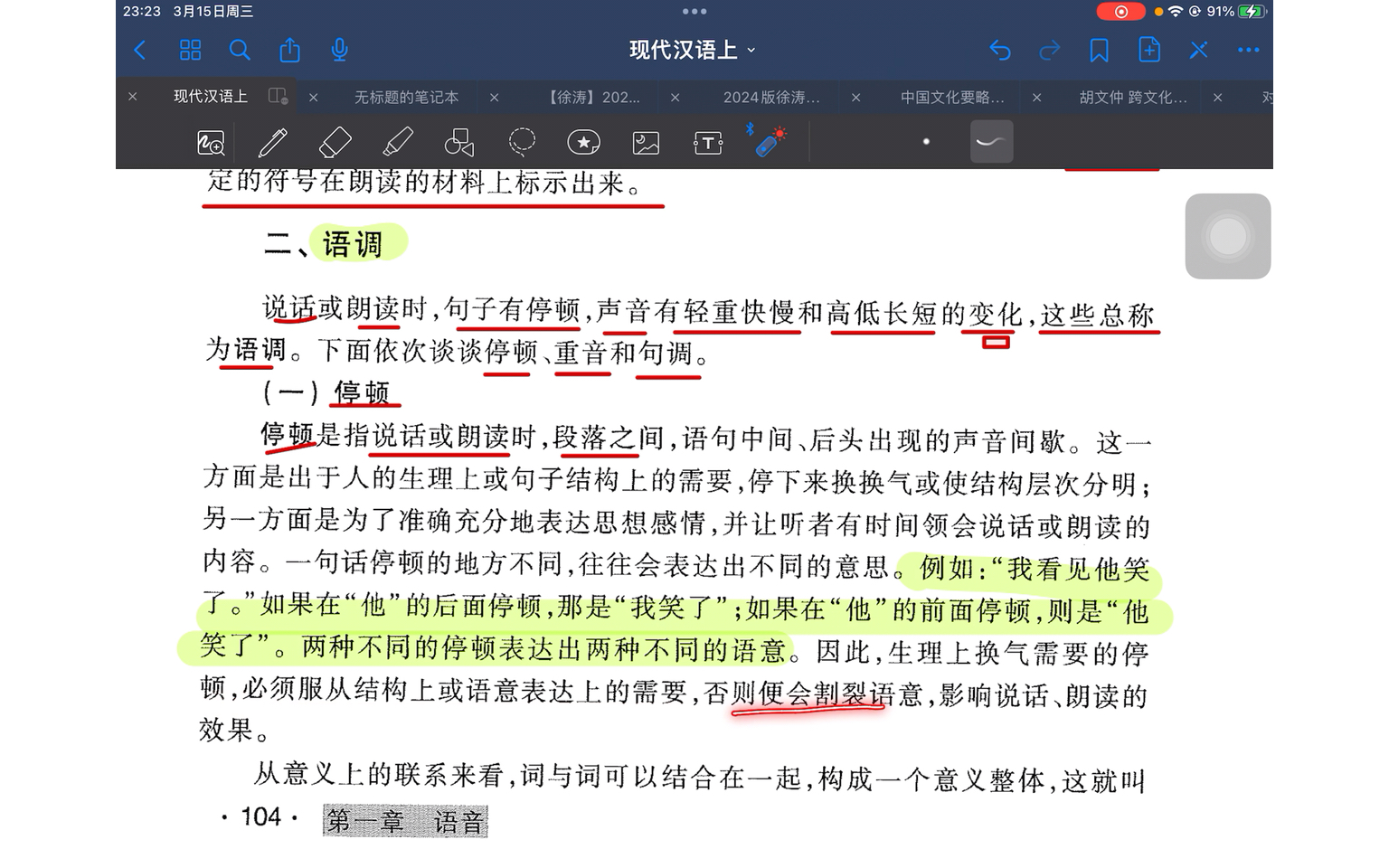Switch to the 2024版徐涛... tab
Image resolution: width=1389 pixels, height=868 pixels.
pos(771,97)
